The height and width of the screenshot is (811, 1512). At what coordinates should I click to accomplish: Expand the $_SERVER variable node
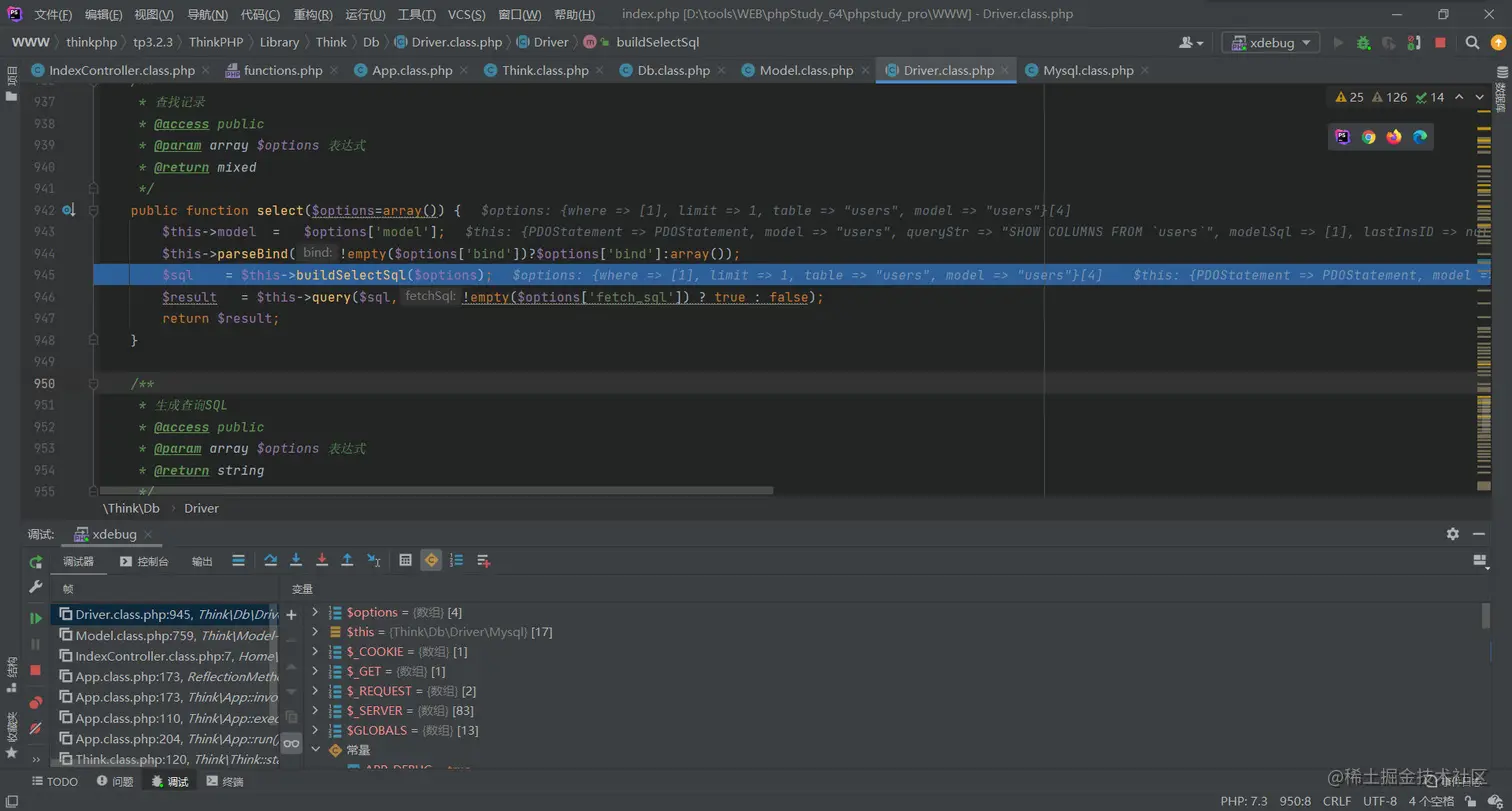click(315, 710)
